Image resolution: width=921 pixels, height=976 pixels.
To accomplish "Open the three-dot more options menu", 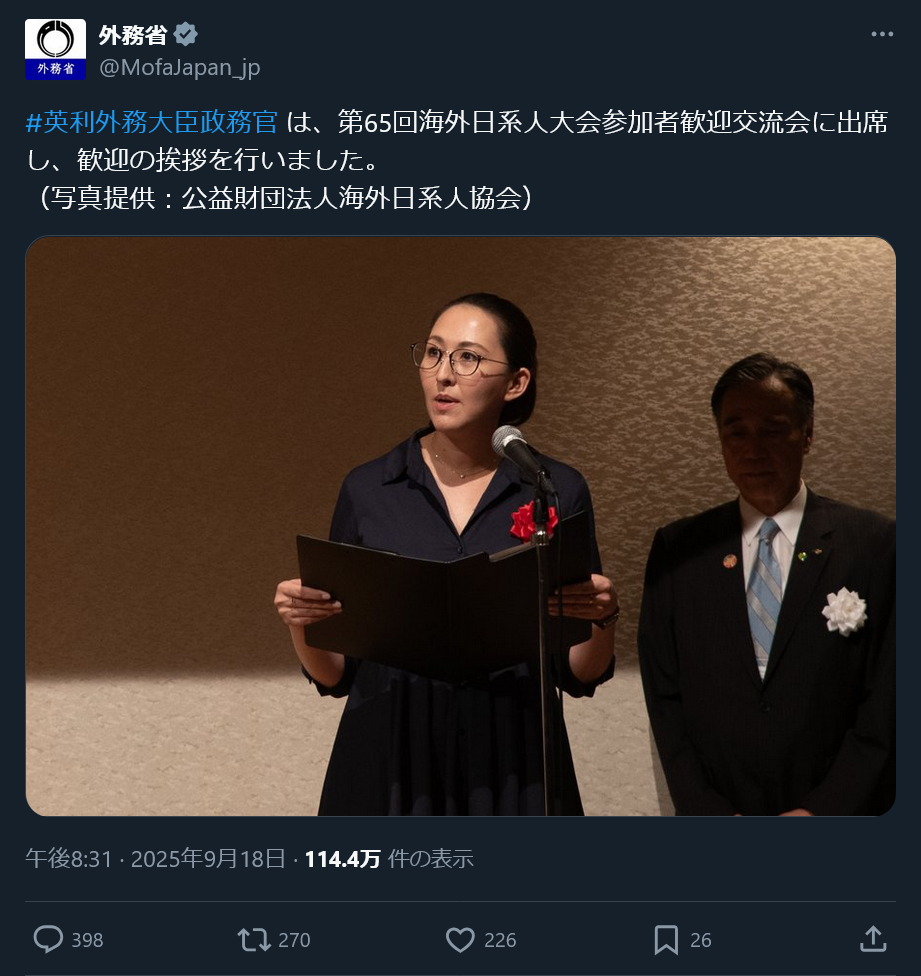I will pyautogui.click(x=882, y=34).
